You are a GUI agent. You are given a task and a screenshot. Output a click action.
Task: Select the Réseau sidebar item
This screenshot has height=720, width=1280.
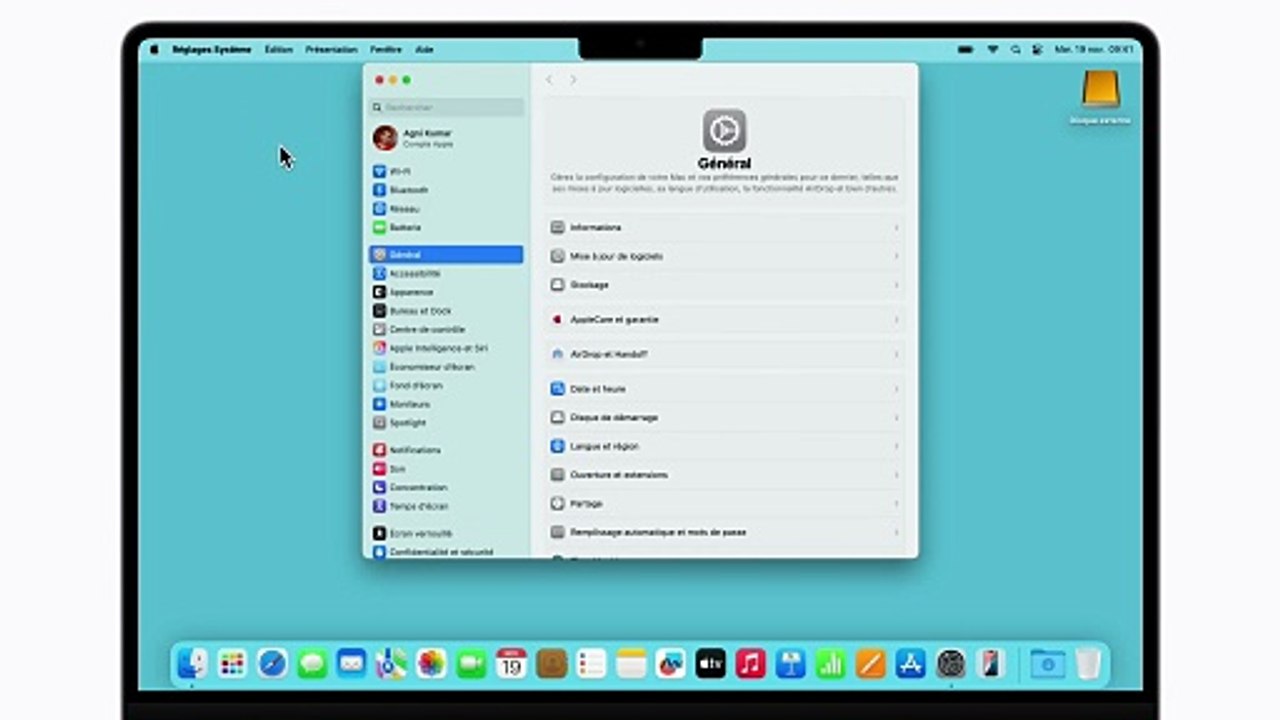(x=445, y=209)
